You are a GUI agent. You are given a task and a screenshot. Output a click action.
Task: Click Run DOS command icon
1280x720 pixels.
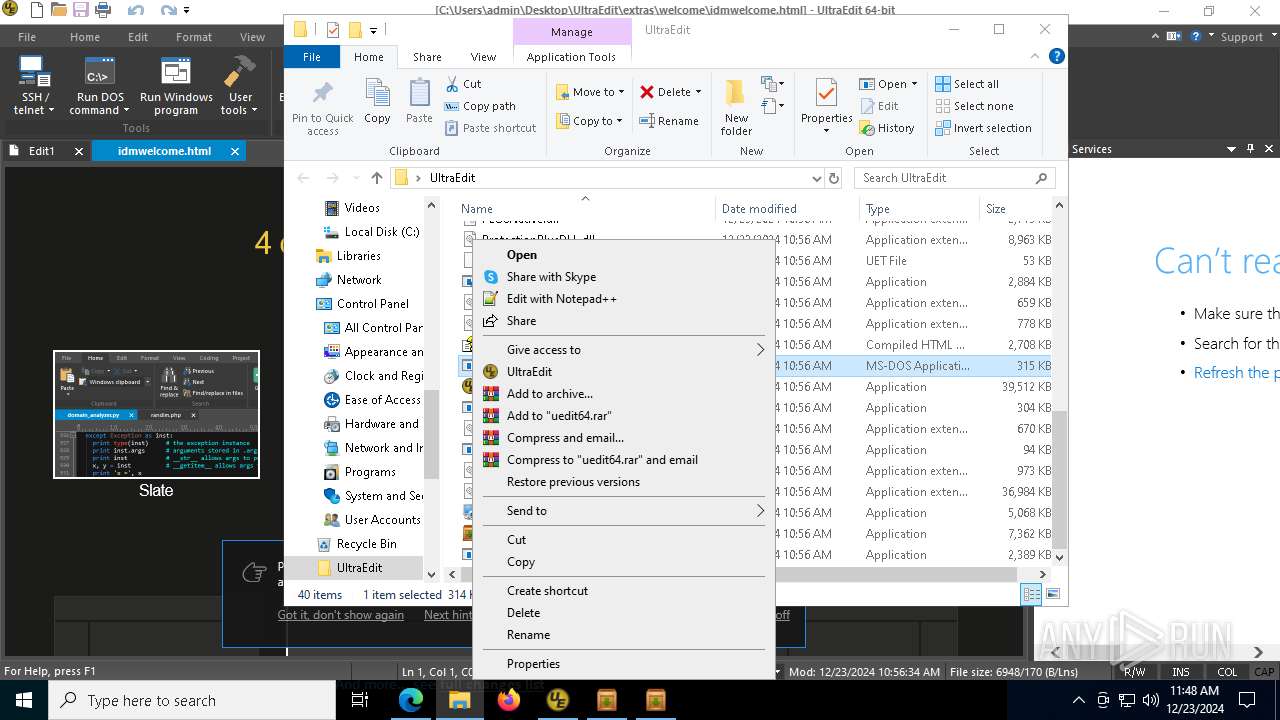tap(98, 86)
